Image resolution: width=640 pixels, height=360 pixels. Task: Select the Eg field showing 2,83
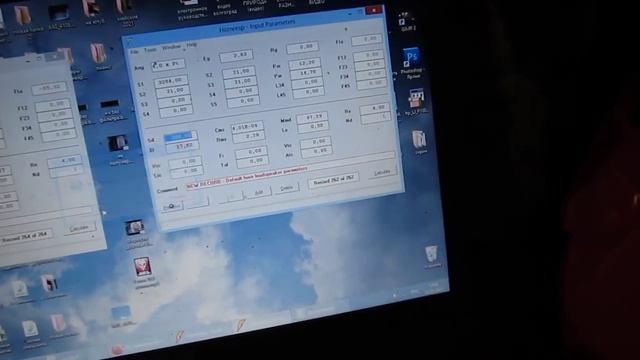point(236,55)
